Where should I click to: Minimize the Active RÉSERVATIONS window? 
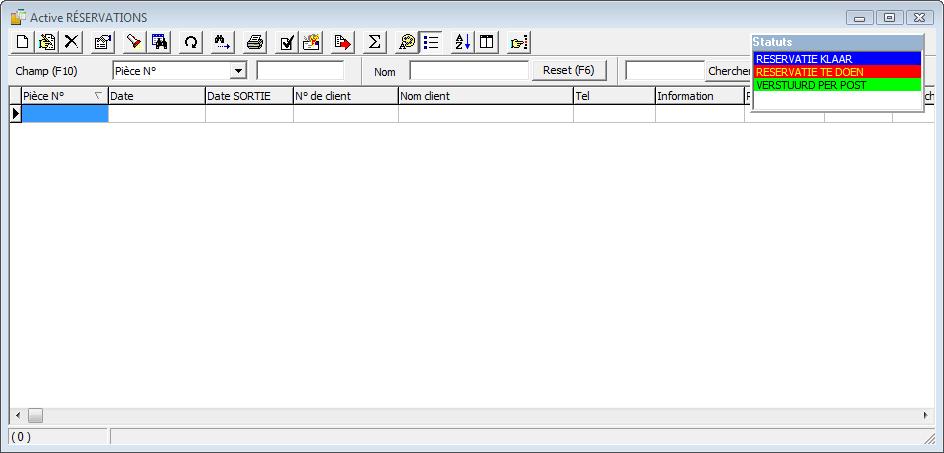point(860,18)
